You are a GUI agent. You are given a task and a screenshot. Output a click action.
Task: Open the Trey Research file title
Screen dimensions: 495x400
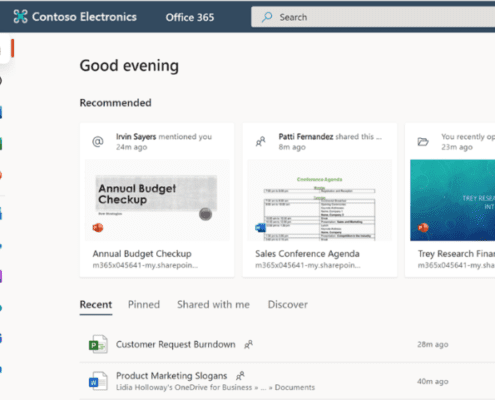coord(456,254)
